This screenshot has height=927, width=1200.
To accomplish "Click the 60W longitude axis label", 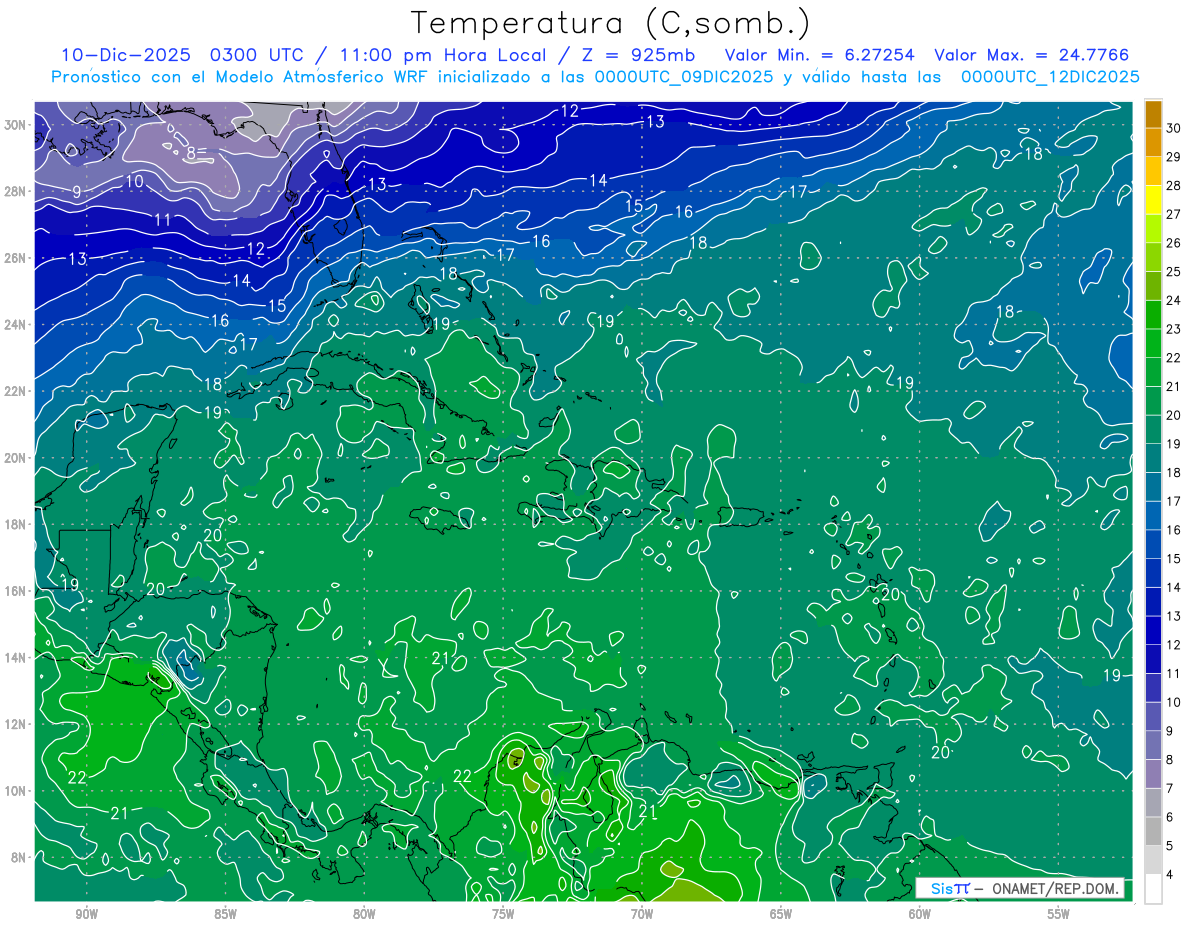I will point(920,914).
